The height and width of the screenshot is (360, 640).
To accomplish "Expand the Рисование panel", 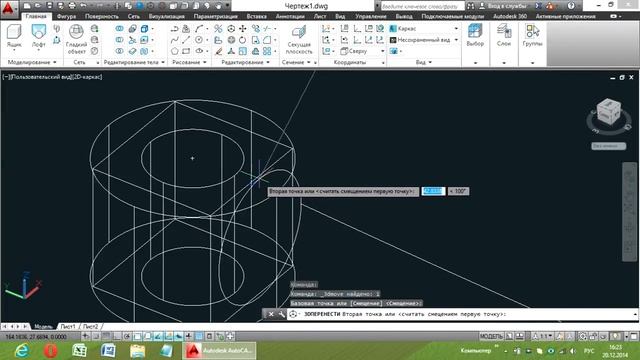I will [x=189, y=62].
